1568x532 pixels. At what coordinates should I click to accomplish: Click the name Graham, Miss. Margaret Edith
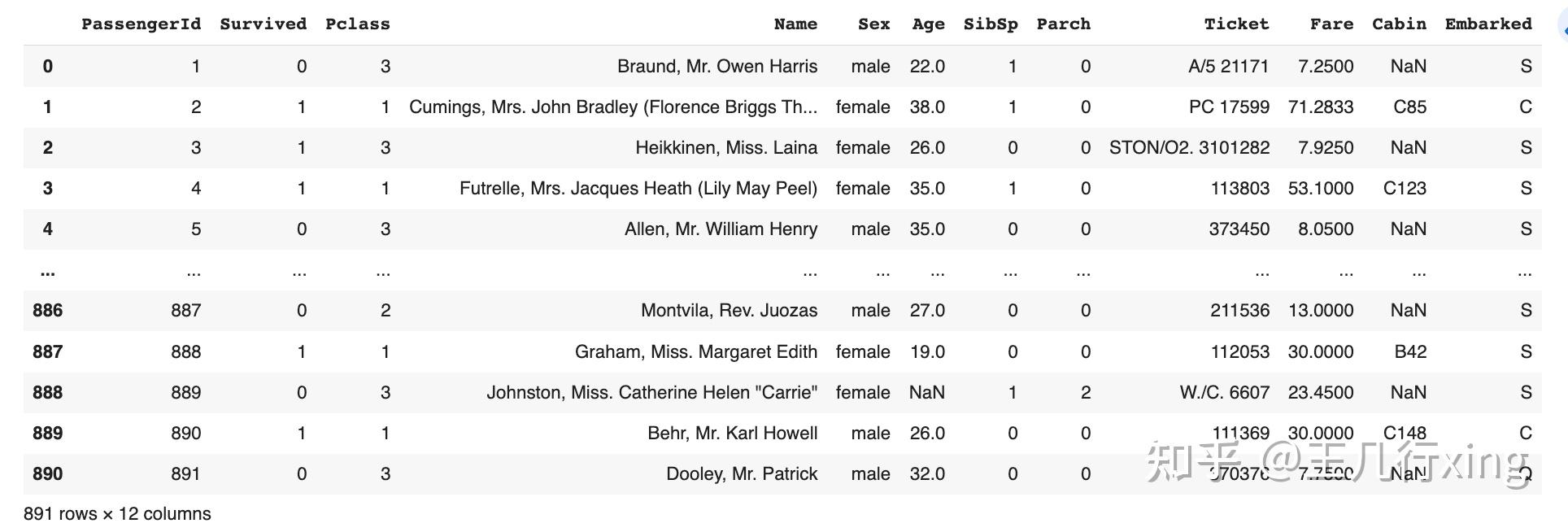pyautogui.click(x=696, y=351)
